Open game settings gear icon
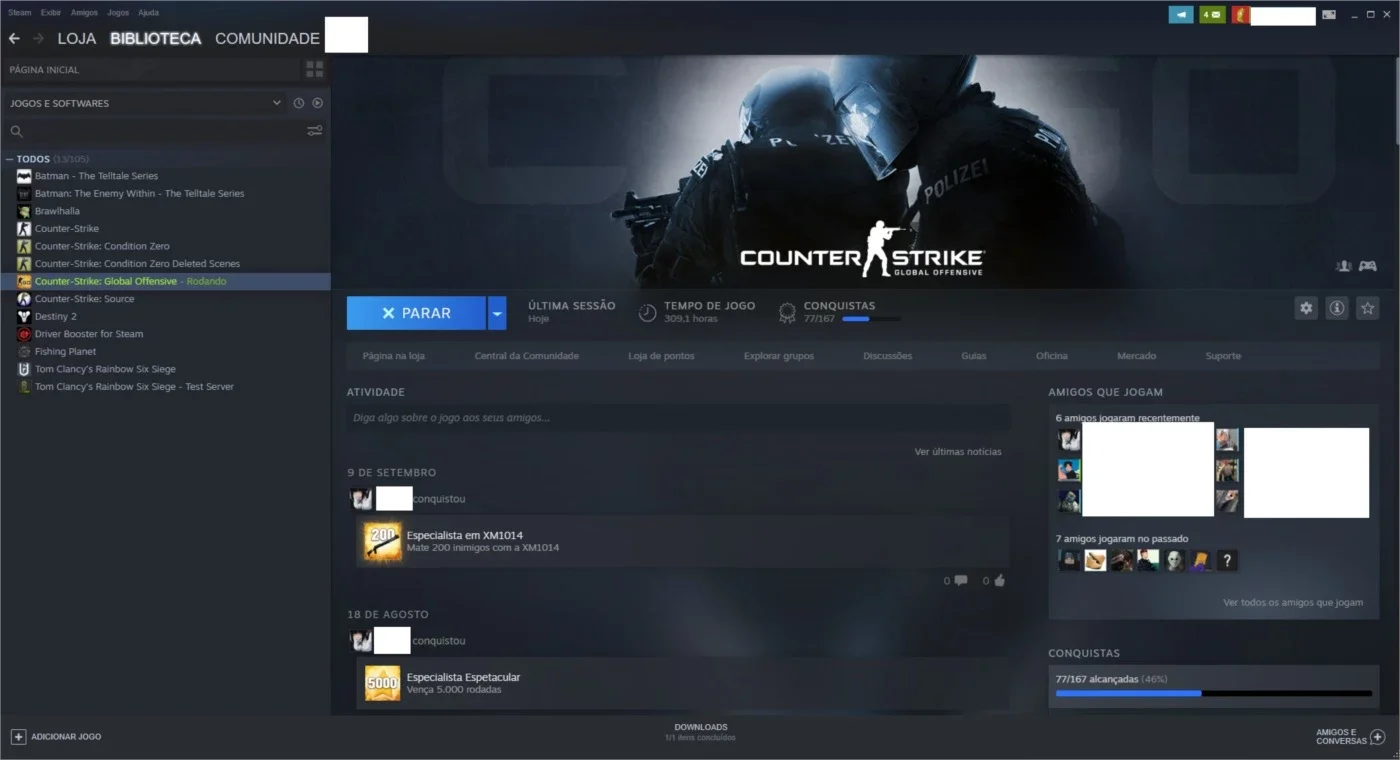This screenshot has width=1400, height=760. pos(1305,308)
